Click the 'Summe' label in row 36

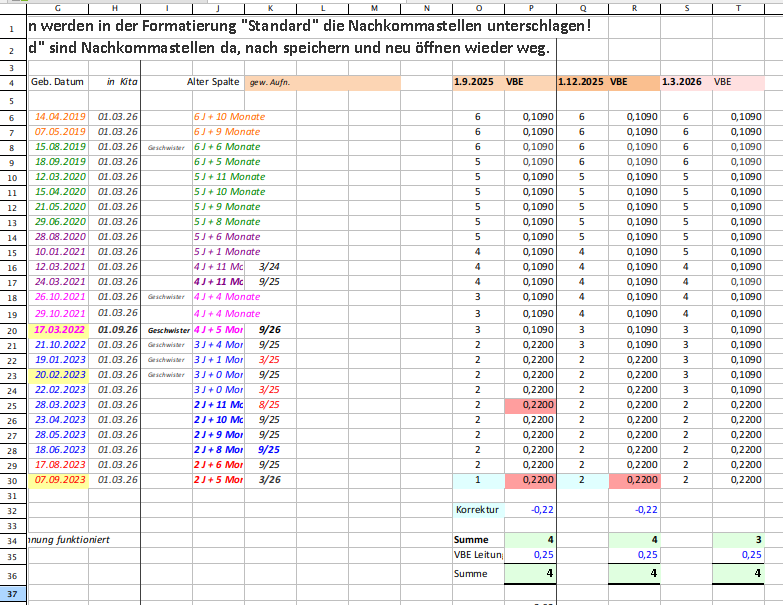(470, 574)
